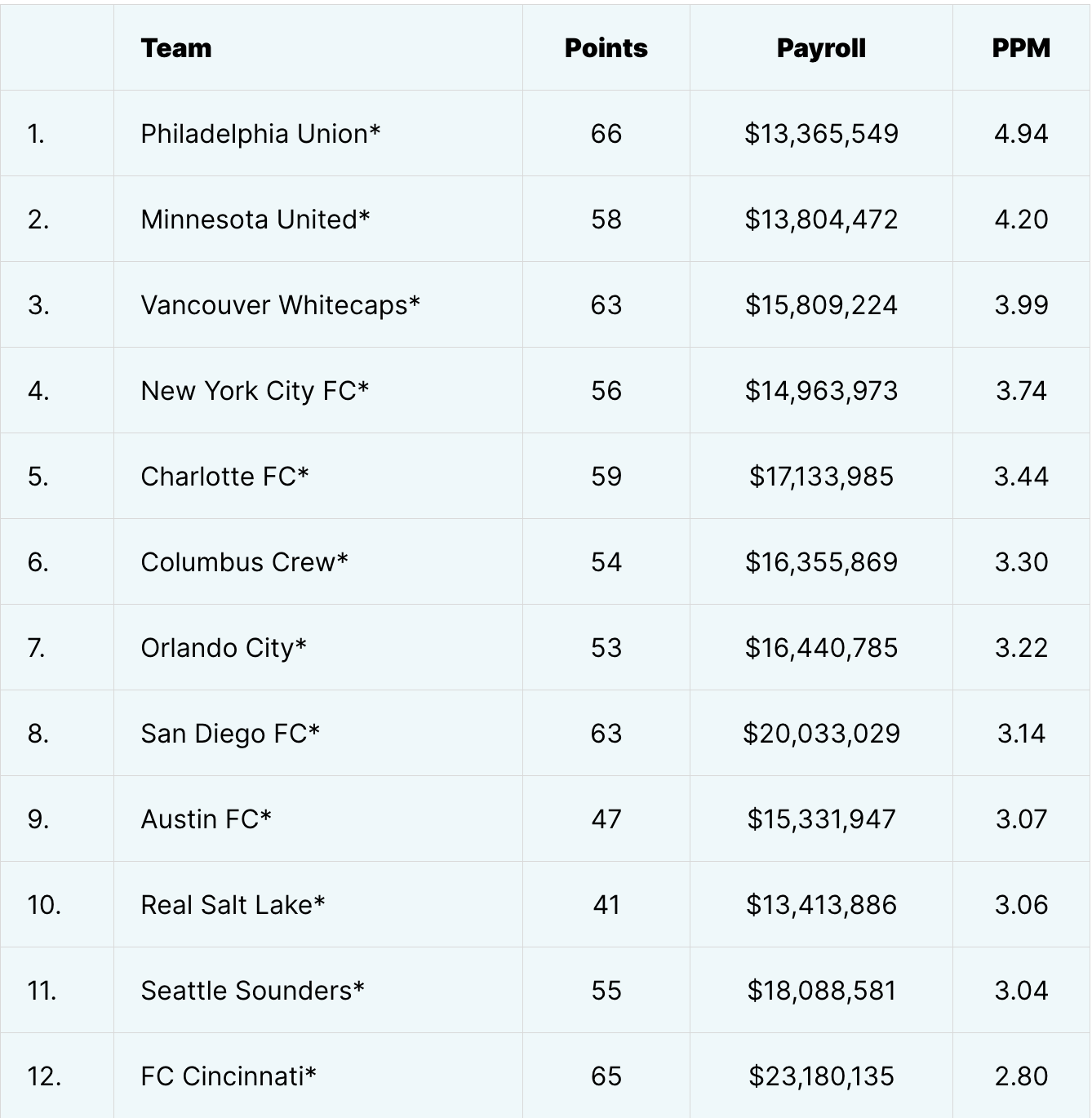This screenshot has height=1118, width=1092.
Task: Click the Team column header
Action: 176,48
